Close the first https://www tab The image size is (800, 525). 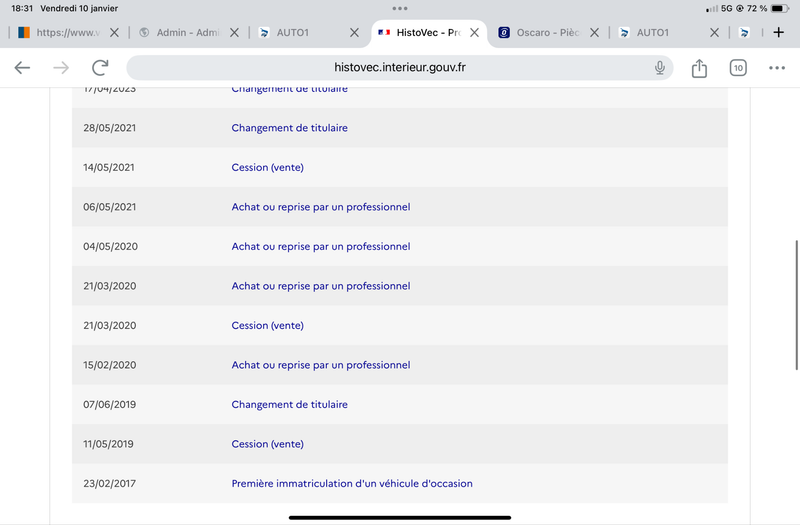pos(114,33)
